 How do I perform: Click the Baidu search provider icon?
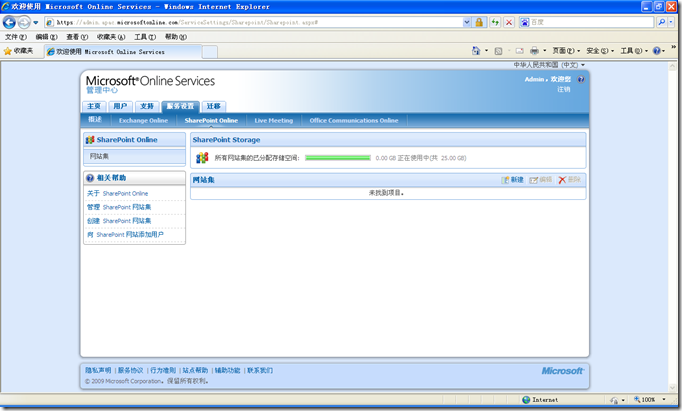click(x=525, y=22)
